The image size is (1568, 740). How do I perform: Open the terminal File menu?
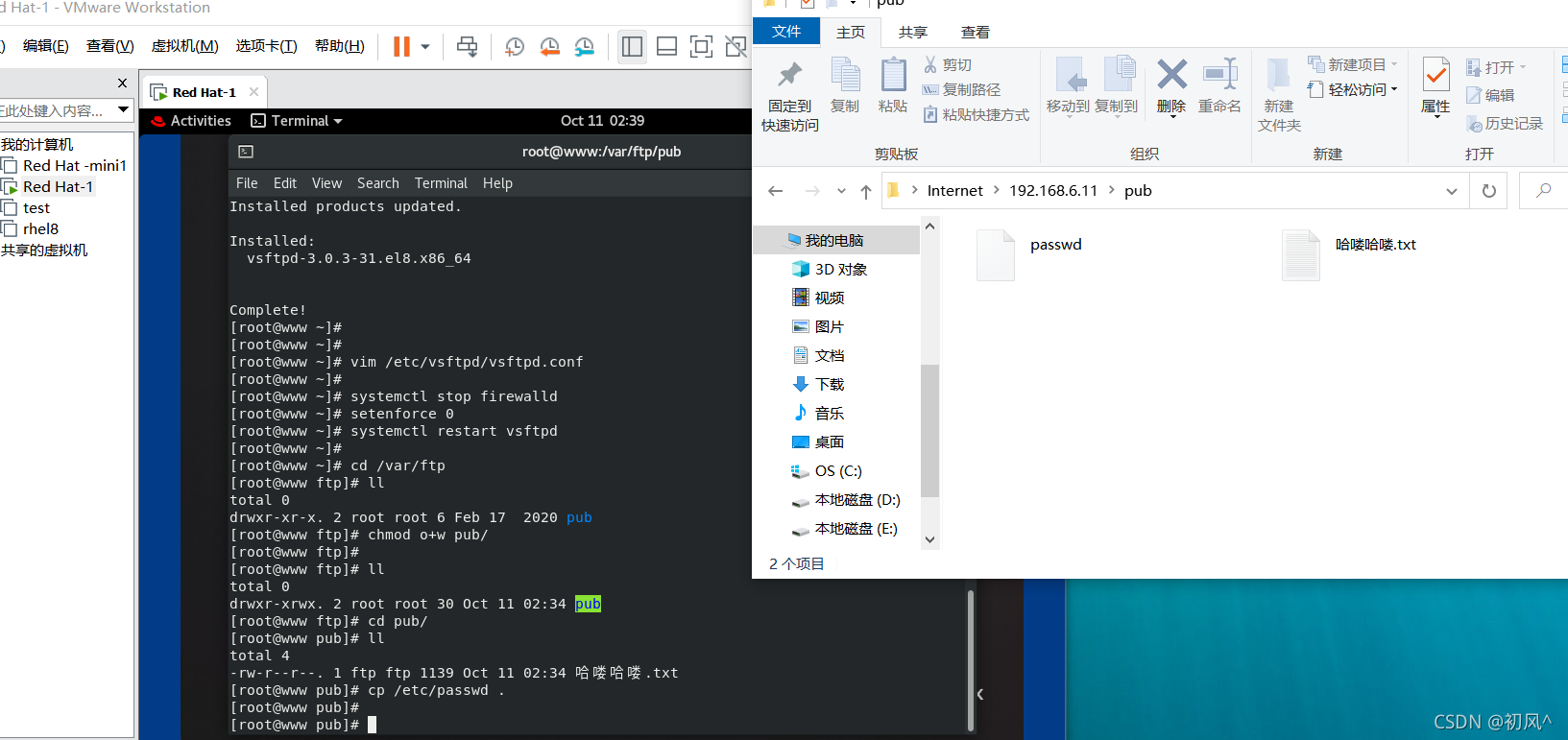(x=247, y=183)
